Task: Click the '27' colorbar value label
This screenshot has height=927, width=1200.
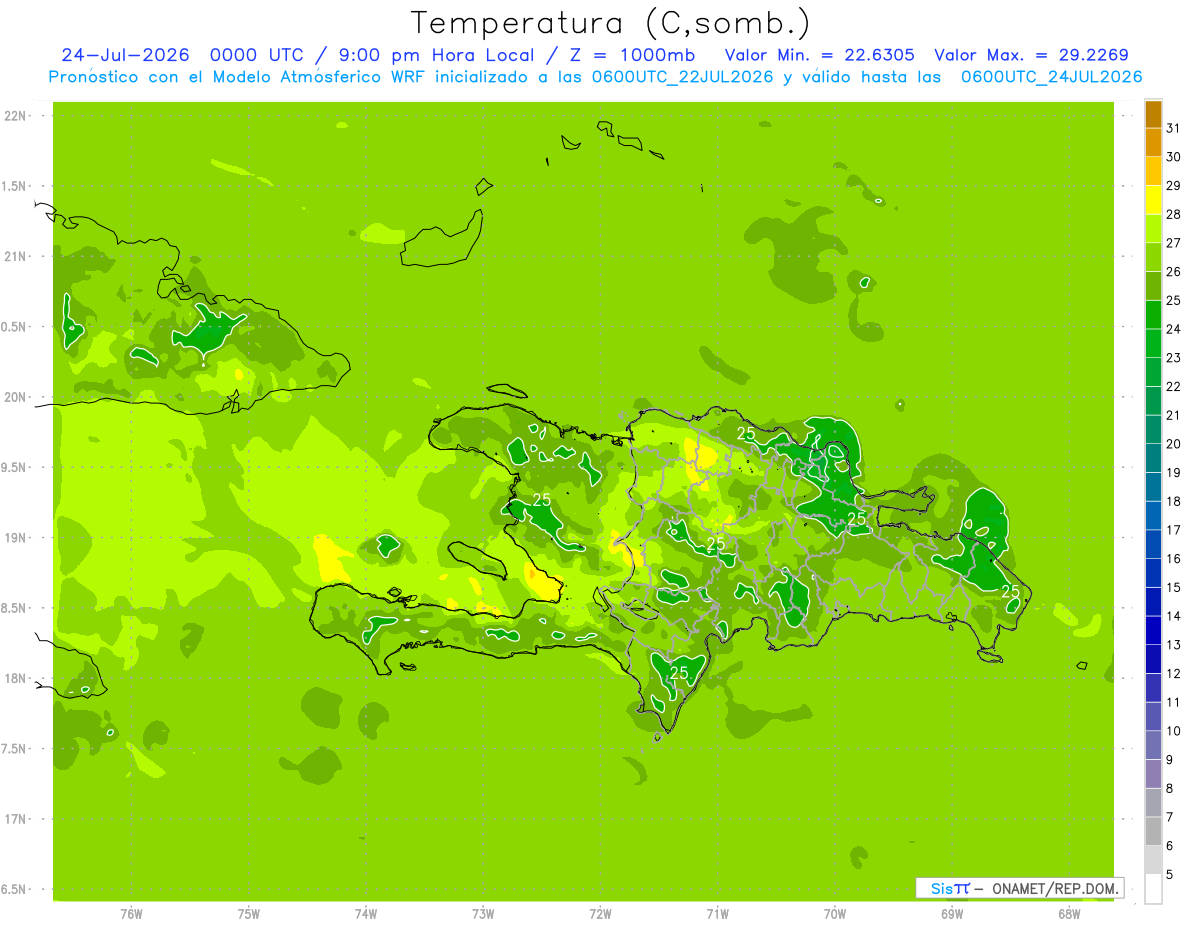Action: [x=1174, y=243]
